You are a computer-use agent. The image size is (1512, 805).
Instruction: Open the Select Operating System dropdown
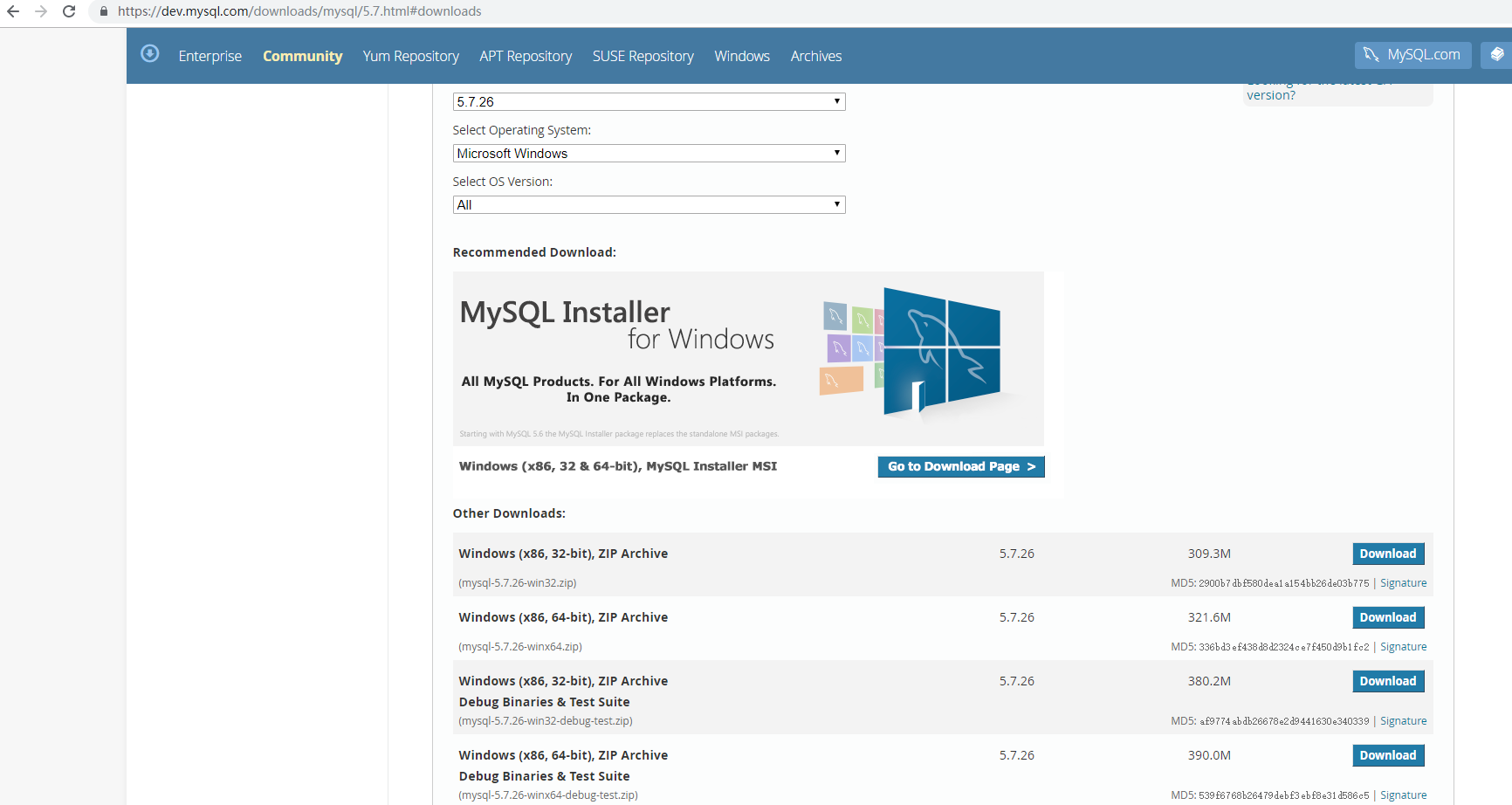(x=649, y=154)
